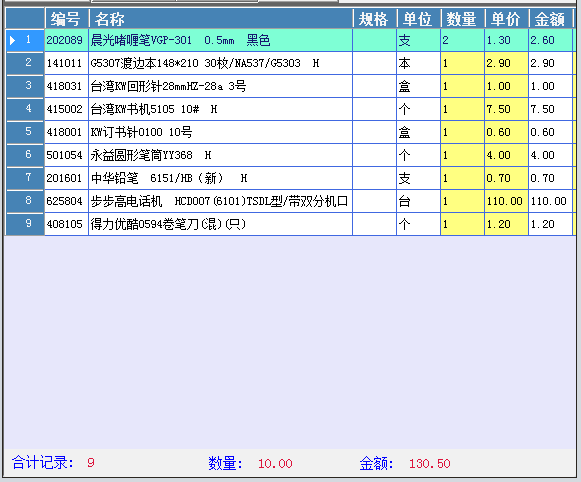
Task: Edit the unit price 2.90 cell
Action: click(507, 63)
